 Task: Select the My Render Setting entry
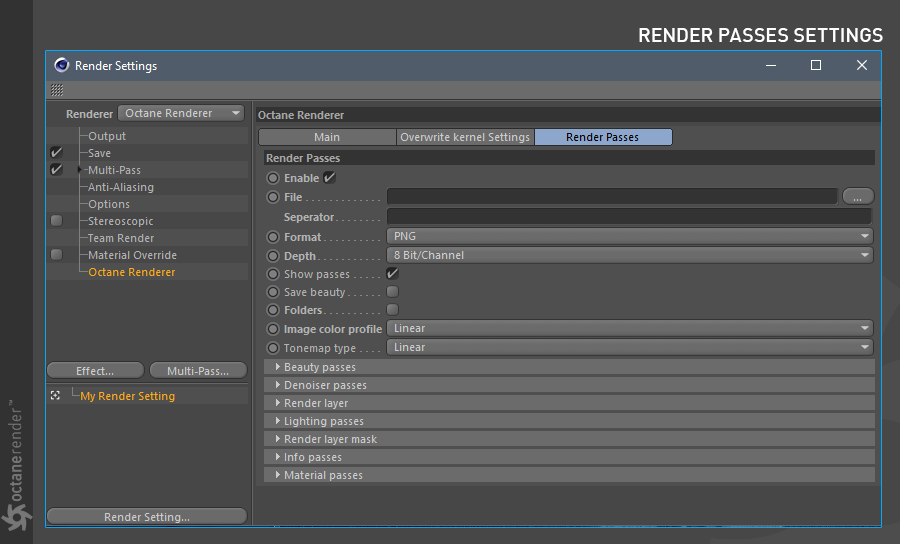pyautogui.click(x=127, y=396)
